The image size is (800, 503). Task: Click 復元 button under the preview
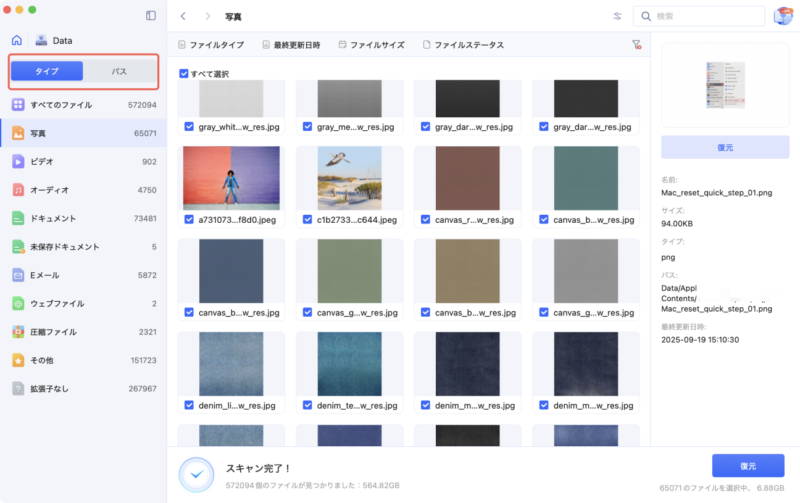click(725, 147)
